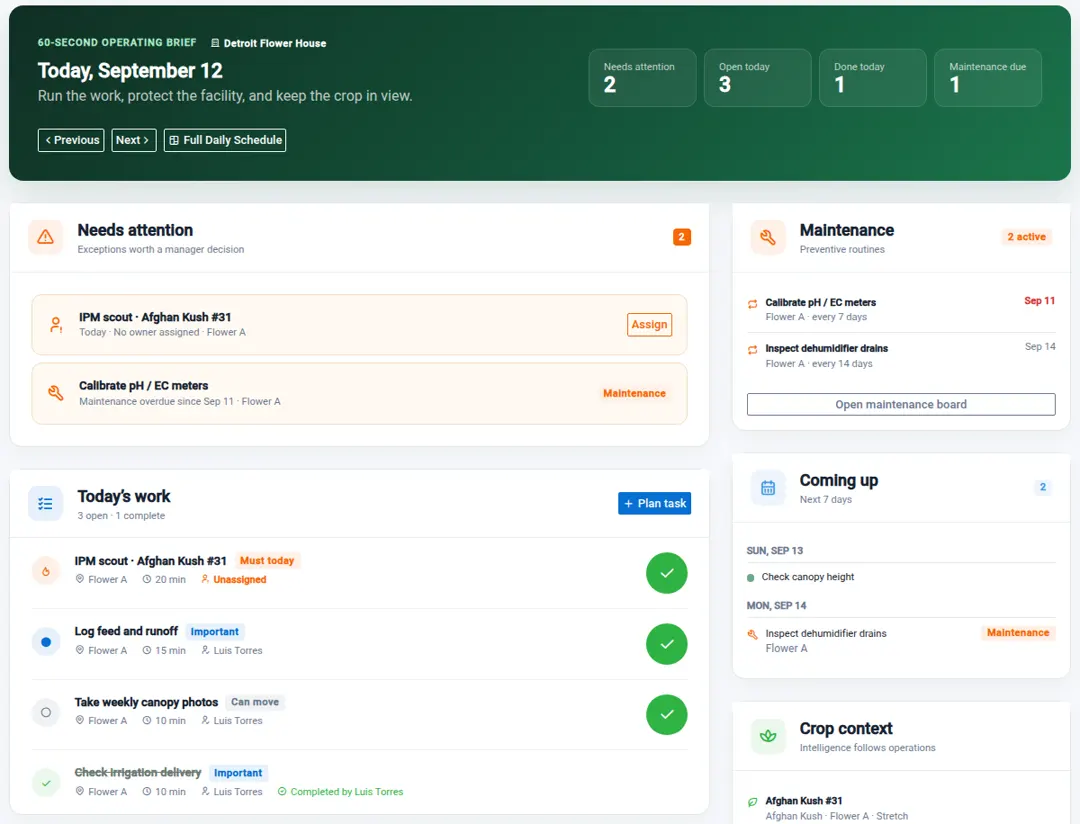Click the 'Important' tag on Check irrigation delivery
The image size is (1080, 824).
238,773
